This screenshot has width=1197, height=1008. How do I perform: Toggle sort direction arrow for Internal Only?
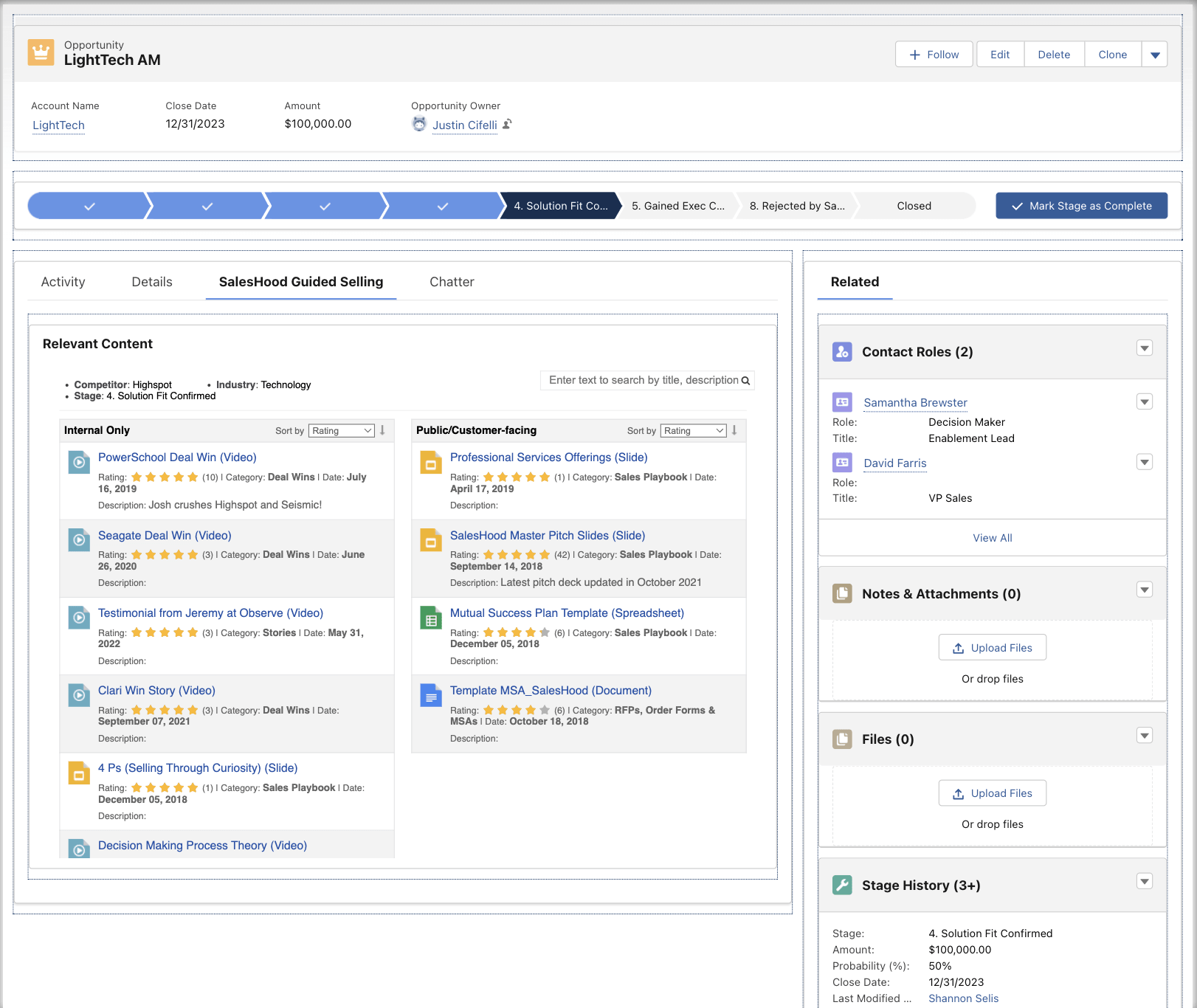click(382, 430)
